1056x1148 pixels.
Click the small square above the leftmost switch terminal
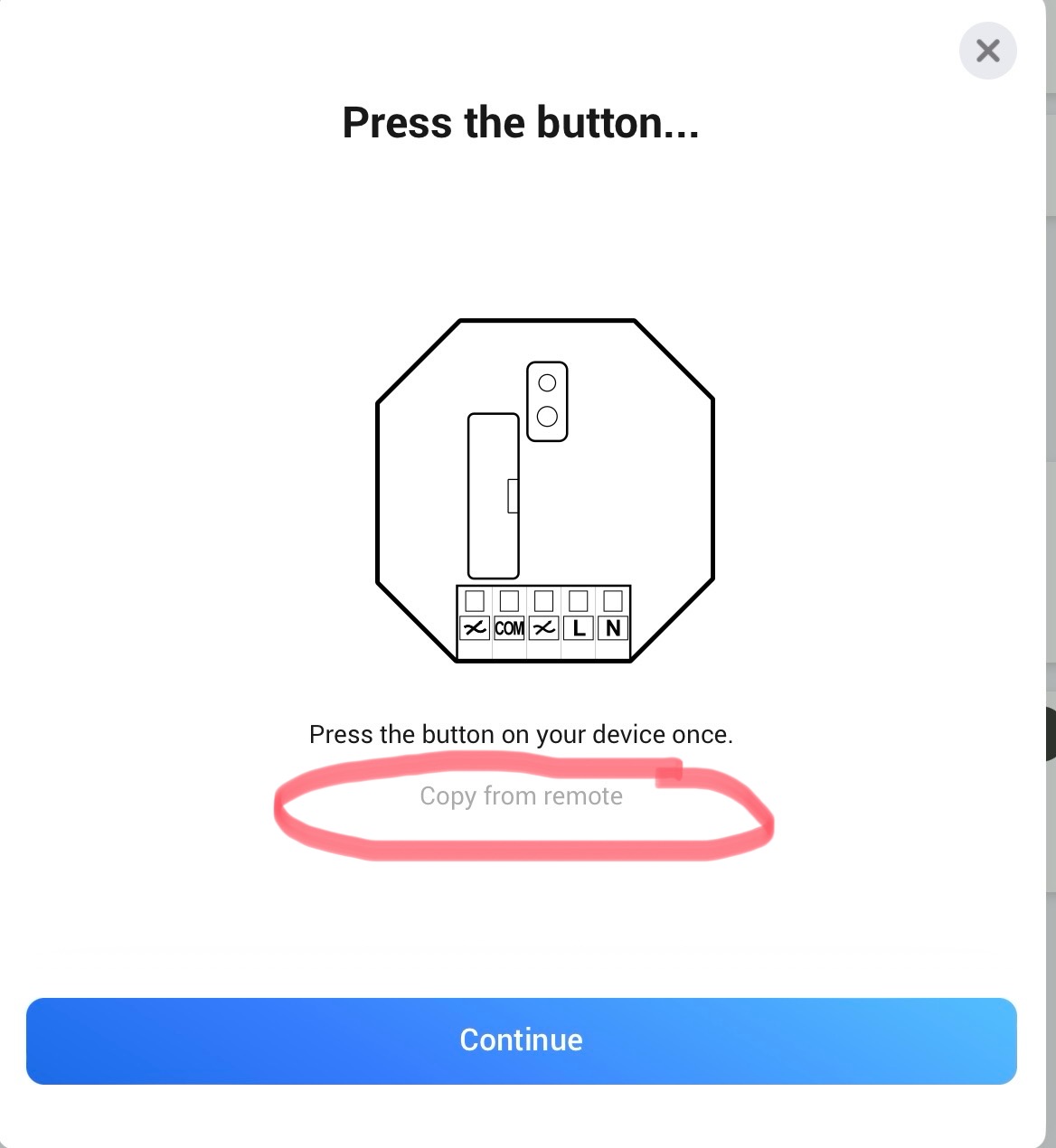(x=475, y=600)
